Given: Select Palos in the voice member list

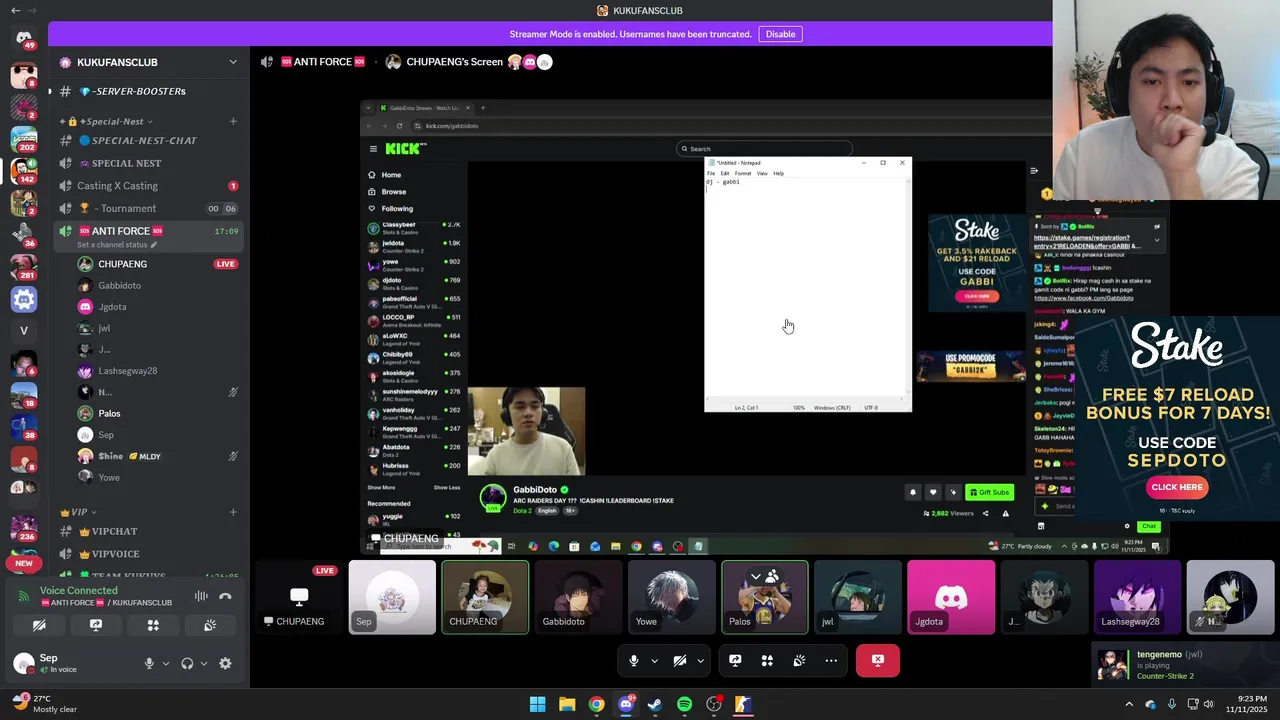Looking at the screenshot, I should click(x=158, y=413).
